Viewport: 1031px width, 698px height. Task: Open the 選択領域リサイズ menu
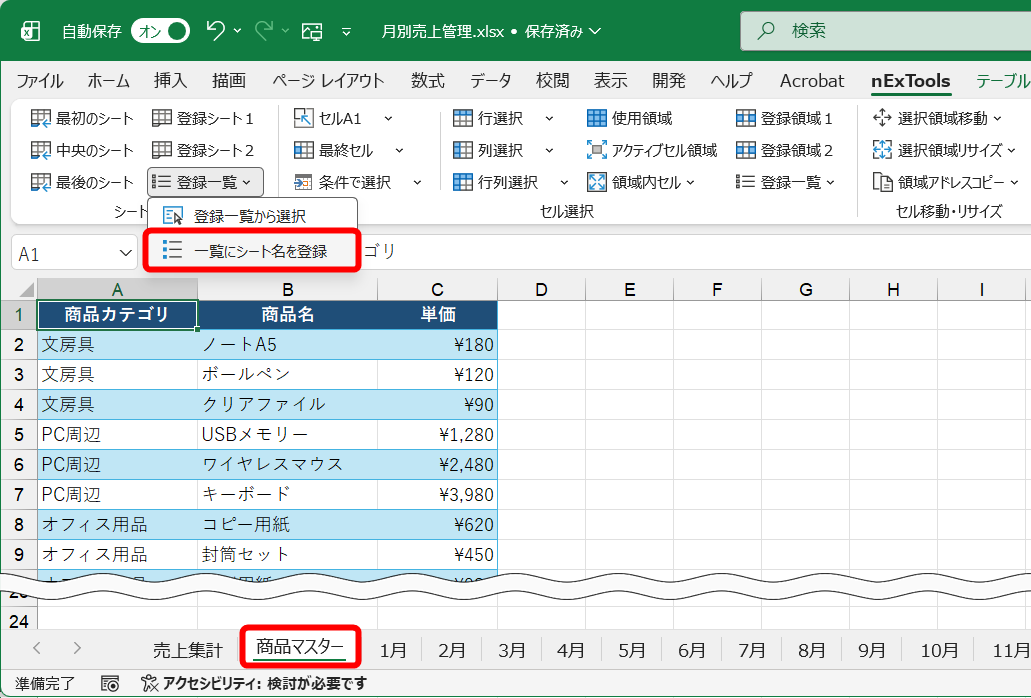(944, 151)
